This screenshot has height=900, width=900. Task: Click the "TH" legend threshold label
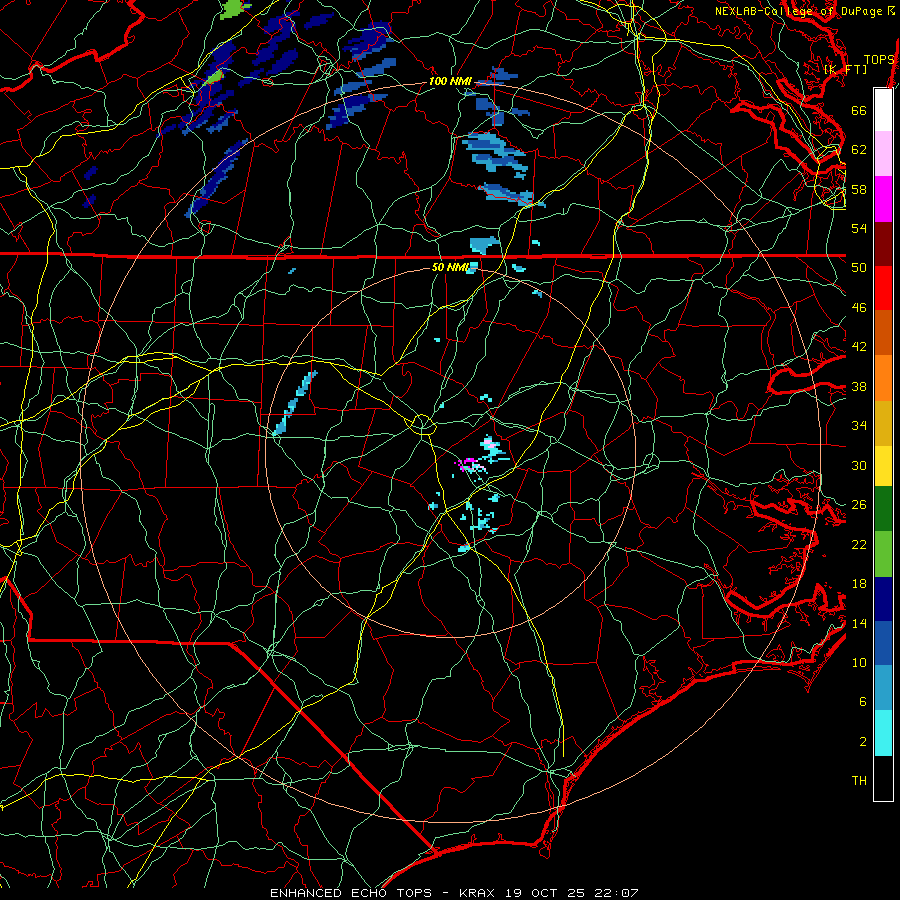point(859,781)
